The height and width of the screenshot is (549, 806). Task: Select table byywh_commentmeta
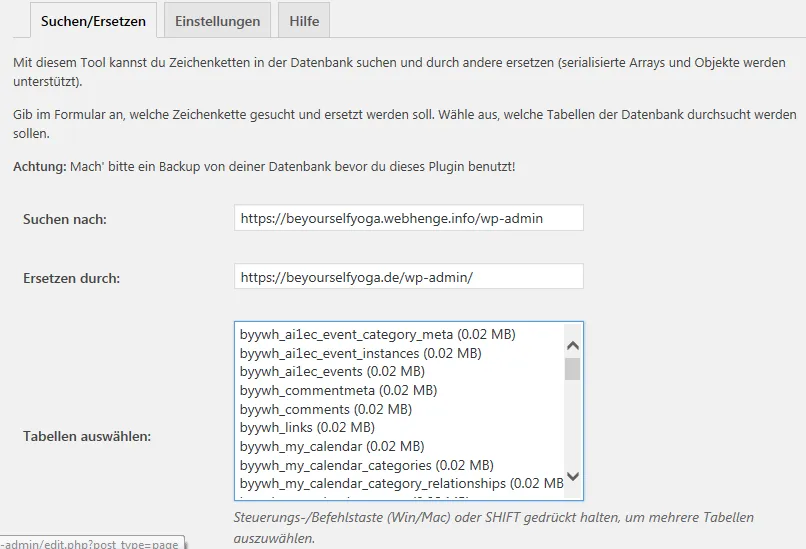pyautogui.click(x=338, y=390)
